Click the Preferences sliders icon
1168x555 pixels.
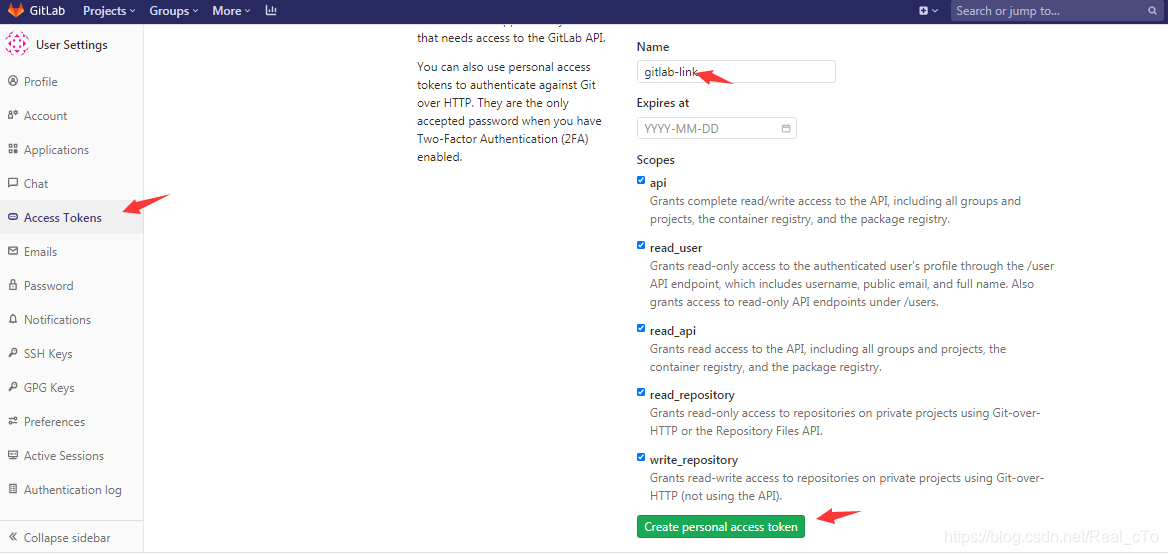click(x=13, y=422)
